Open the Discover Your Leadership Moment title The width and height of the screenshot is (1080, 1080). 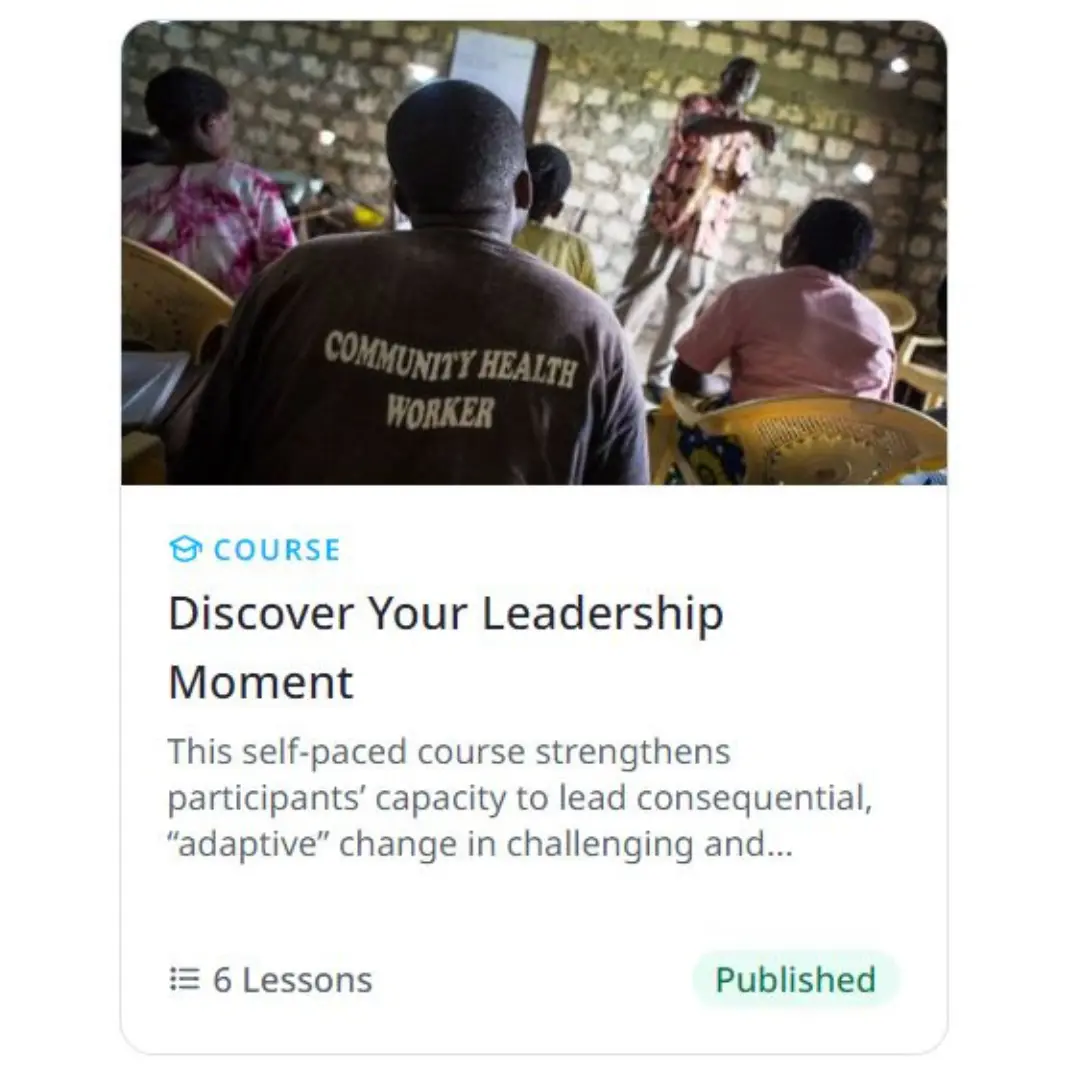tap(446, 647)
